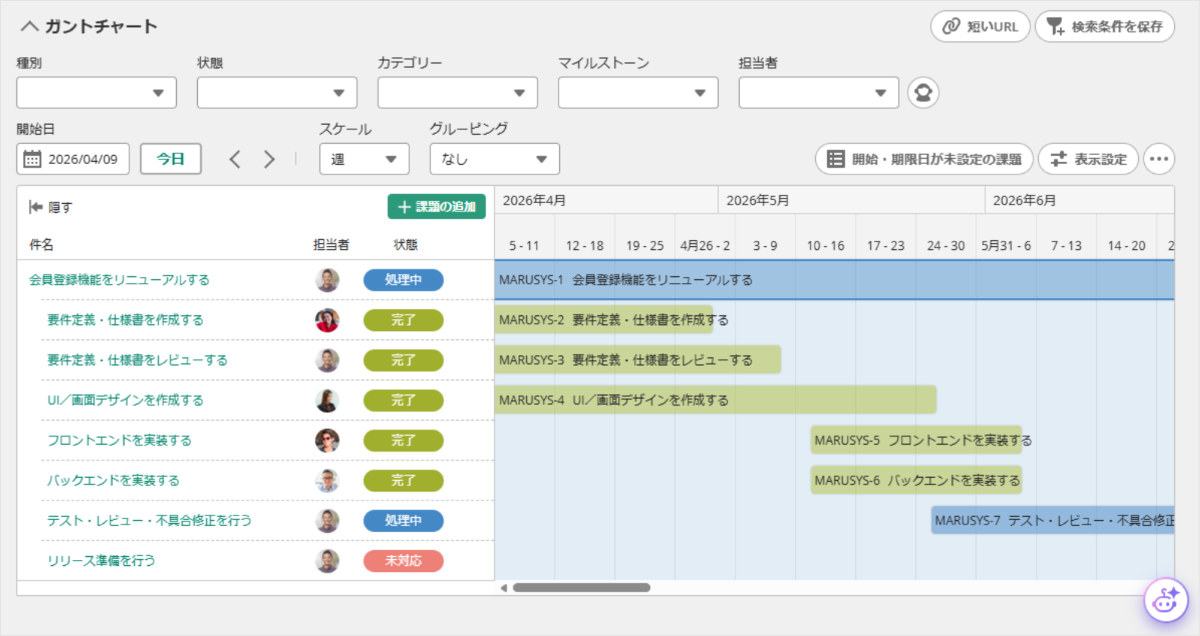This screenshot has height=636, width=1200.
Task: Go to next period with right arrow
Action: (x=269, y=159)
